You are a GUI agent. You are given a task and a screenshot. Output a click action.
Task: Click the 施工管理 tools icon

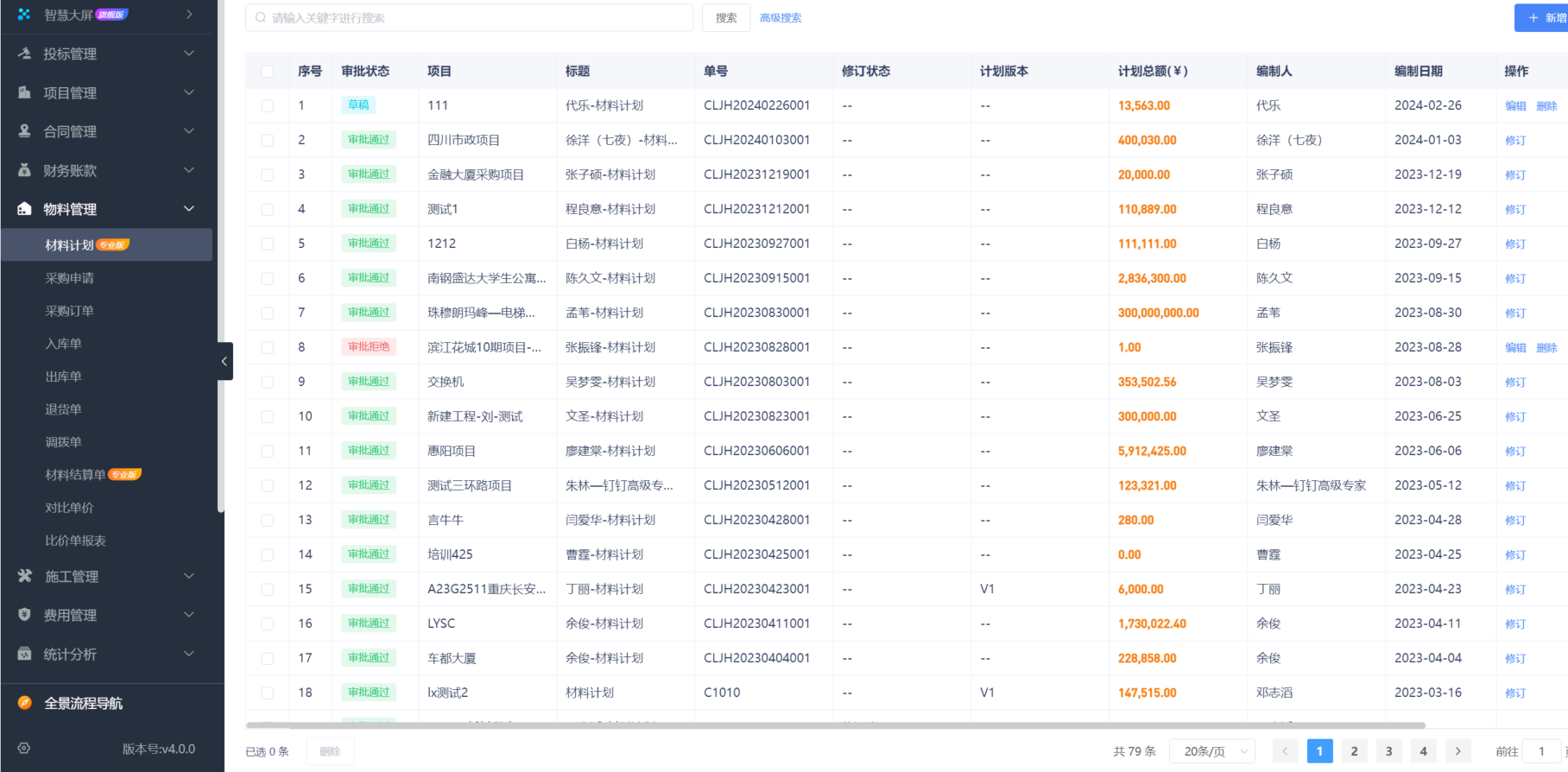[24, 576]
